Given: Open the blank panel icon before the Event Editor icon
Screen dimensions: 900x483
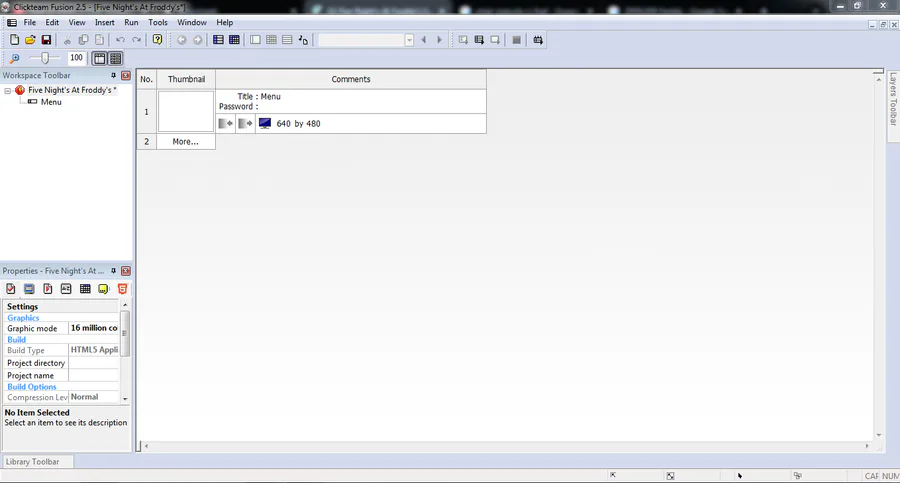Looking at the screenshot, I should 255,40.
